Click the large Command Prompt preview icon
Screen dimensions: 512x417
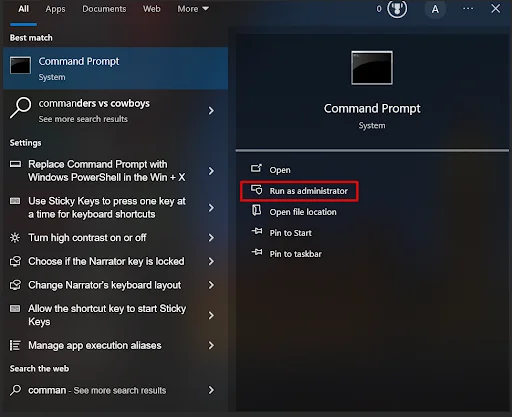point(372,68)
